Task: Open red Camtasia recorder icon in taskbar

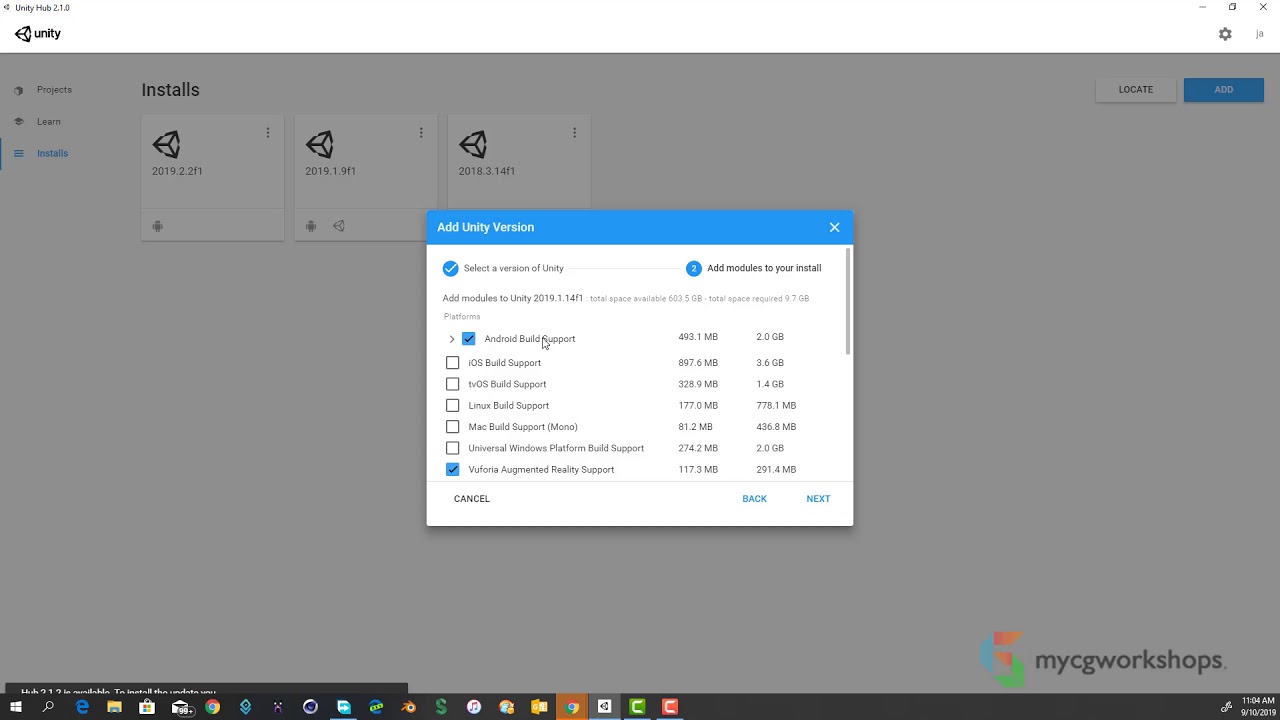Action: pyautogui.click(x=670, y=707)
